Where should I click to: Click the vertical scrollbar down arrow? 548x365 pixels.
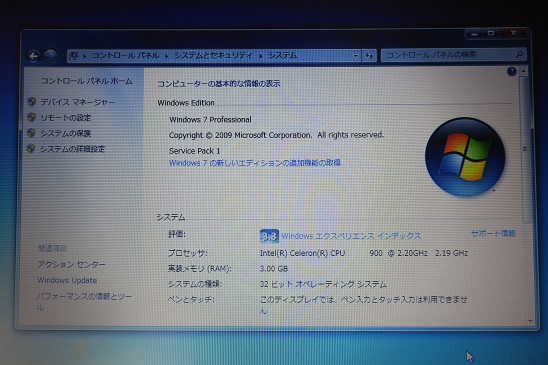[x=530, y=321]
